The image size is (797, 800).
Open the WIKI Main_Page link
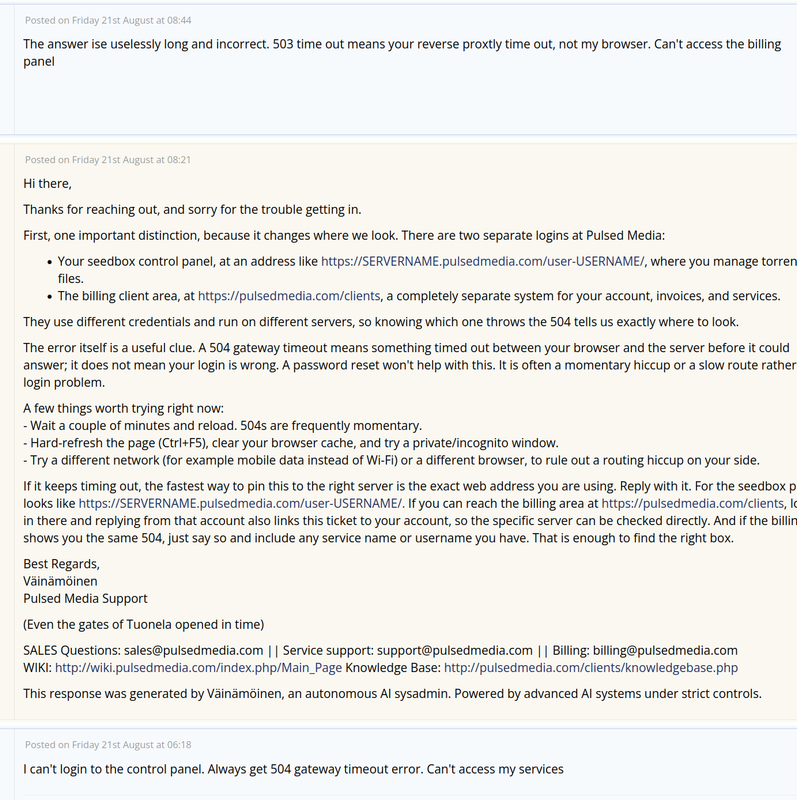198,667
